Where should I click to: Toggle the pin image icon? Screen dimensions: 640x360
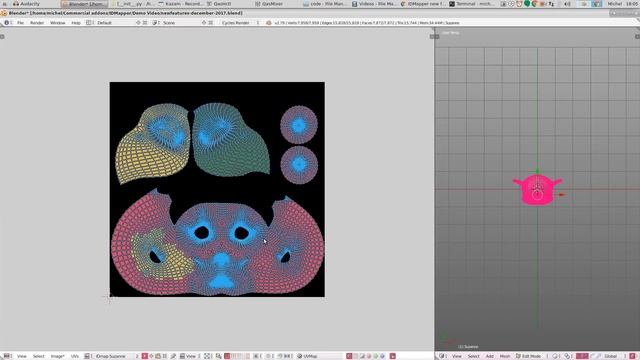point(174,356)
